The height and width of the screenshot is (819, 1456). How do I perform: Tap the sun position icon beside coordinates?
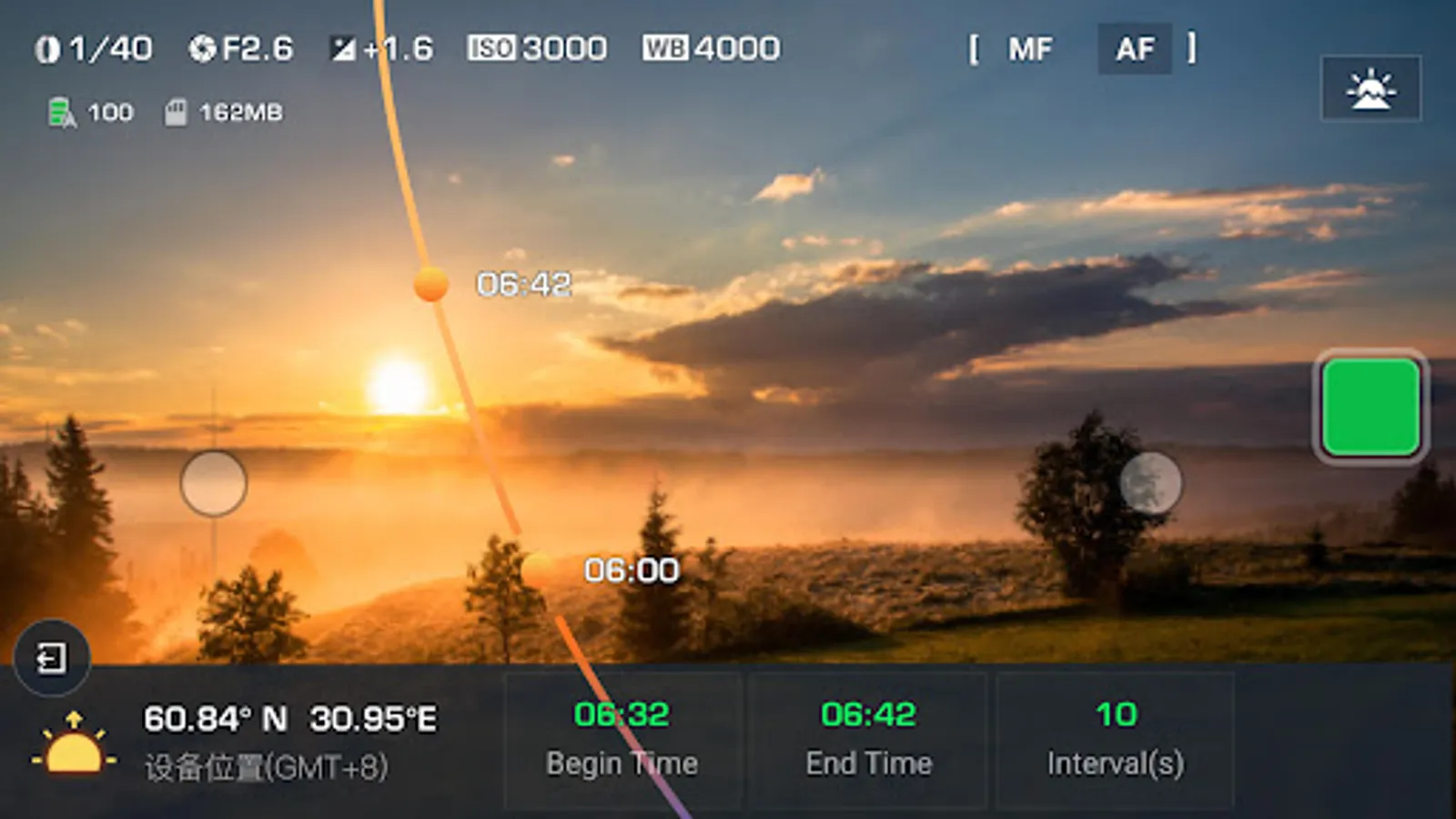pos(74,743)
